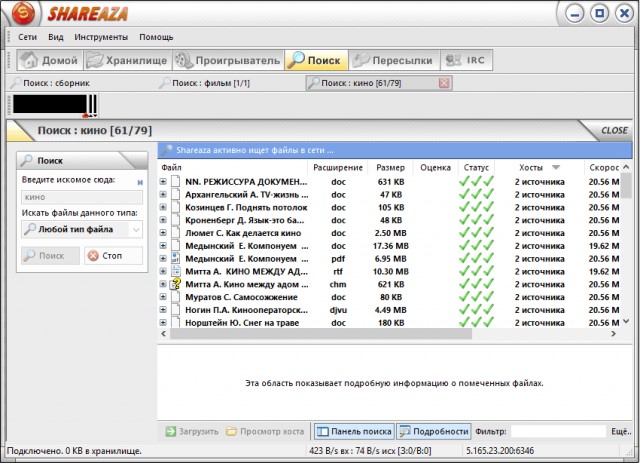Focus the search term input field
Image resolution: width=640 pixels, height=463 pixels.
point(82,197)
